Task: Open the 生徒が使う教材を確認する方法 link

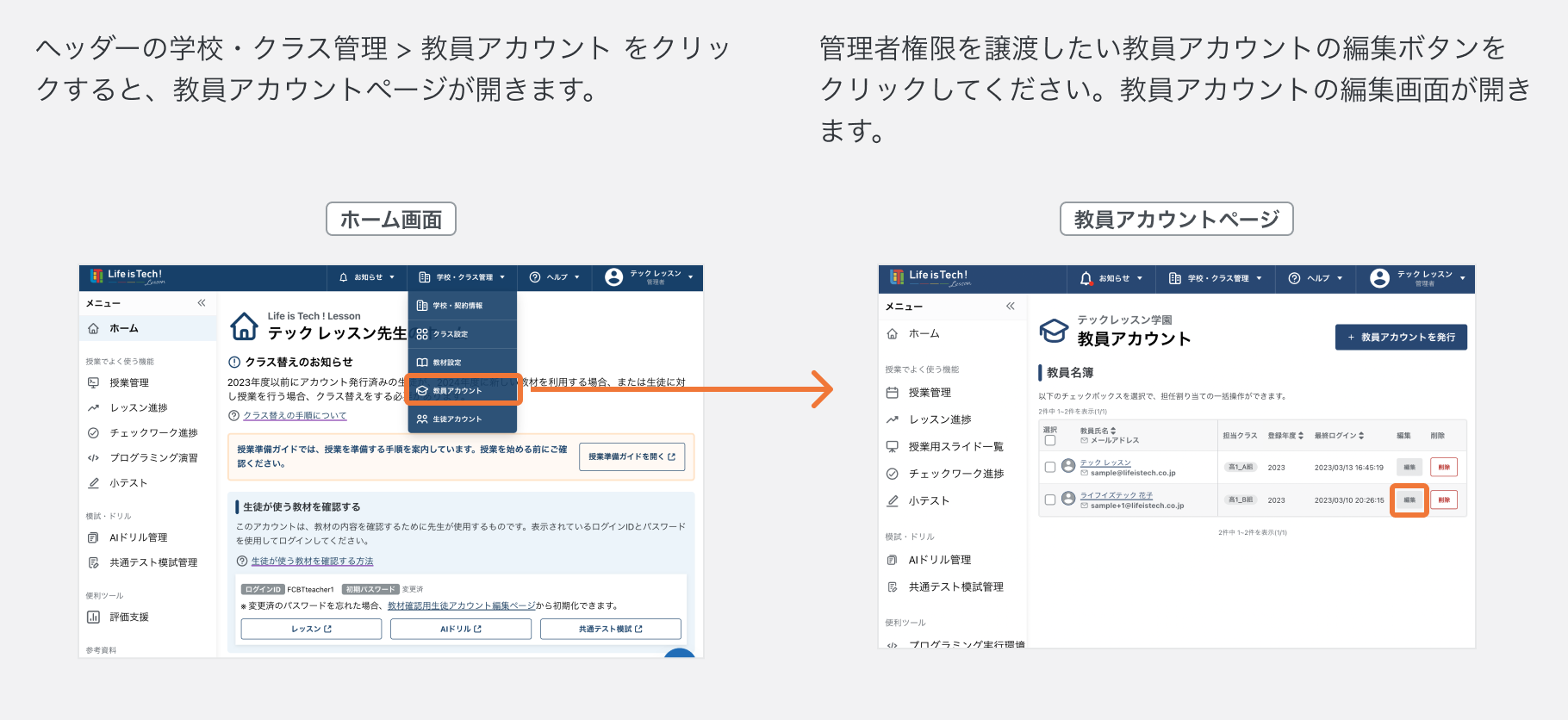Action: click(312, 561)
